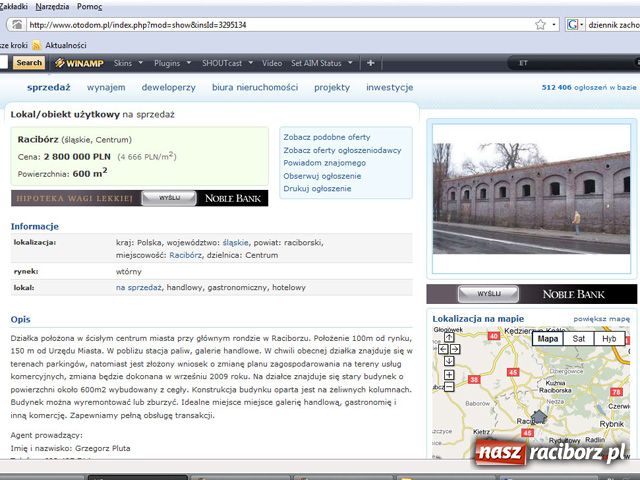Pan the map up with arrow button
640x480 pixels.
pyautogui.click(x=449, y=338)
